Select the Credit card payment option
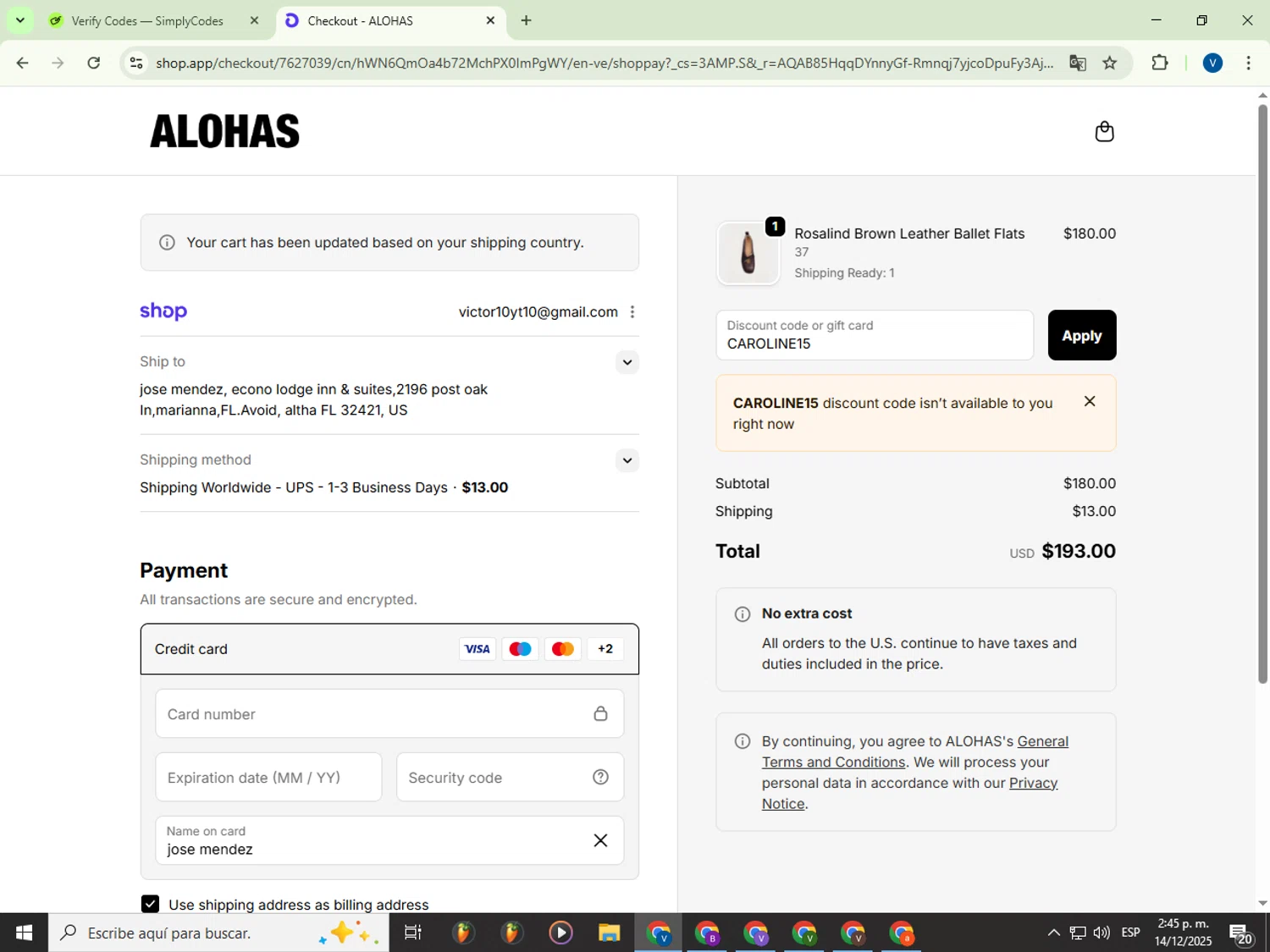This screenshot has width=1270, height=952. point(389,649)
